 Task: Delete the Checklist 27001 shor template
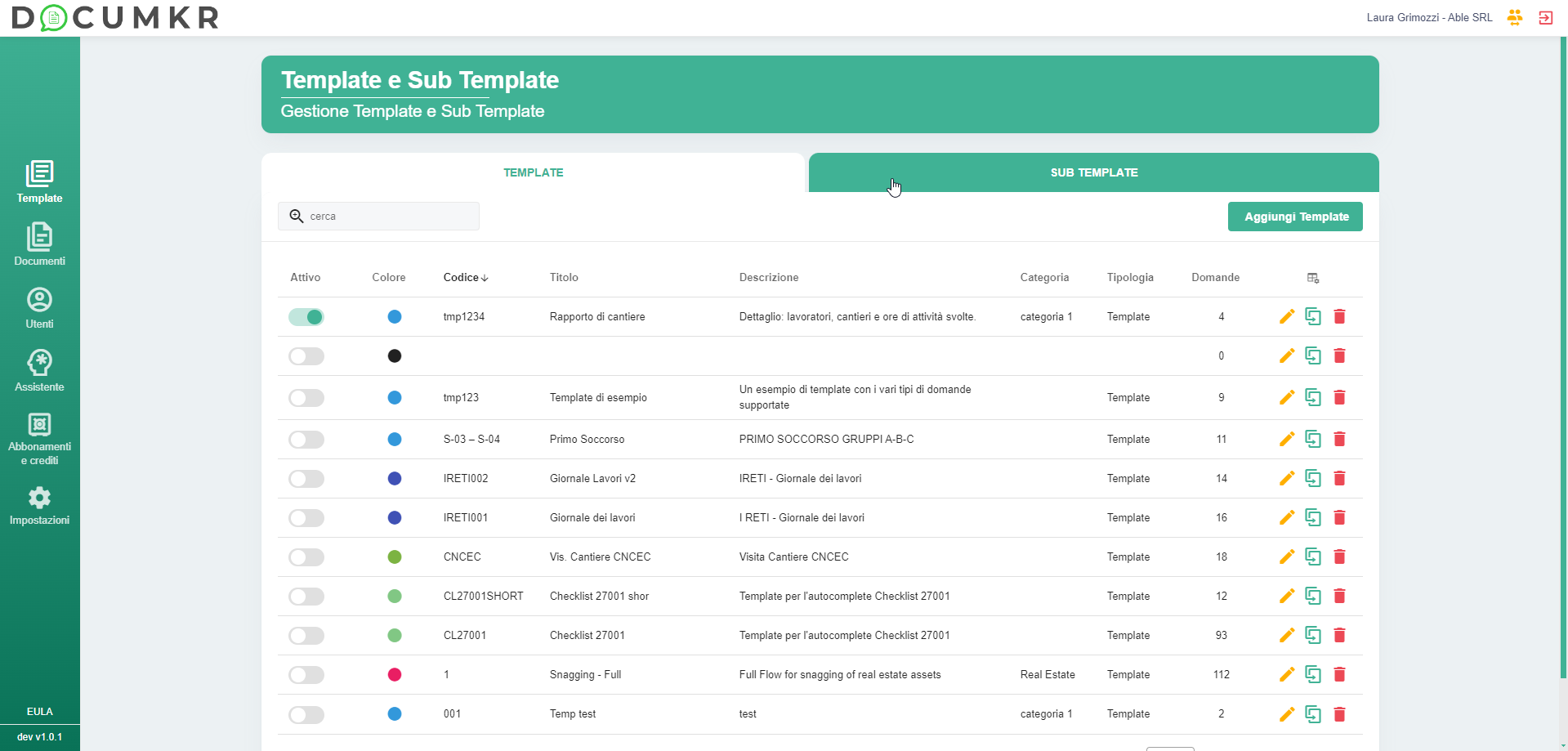[1339, 596]
